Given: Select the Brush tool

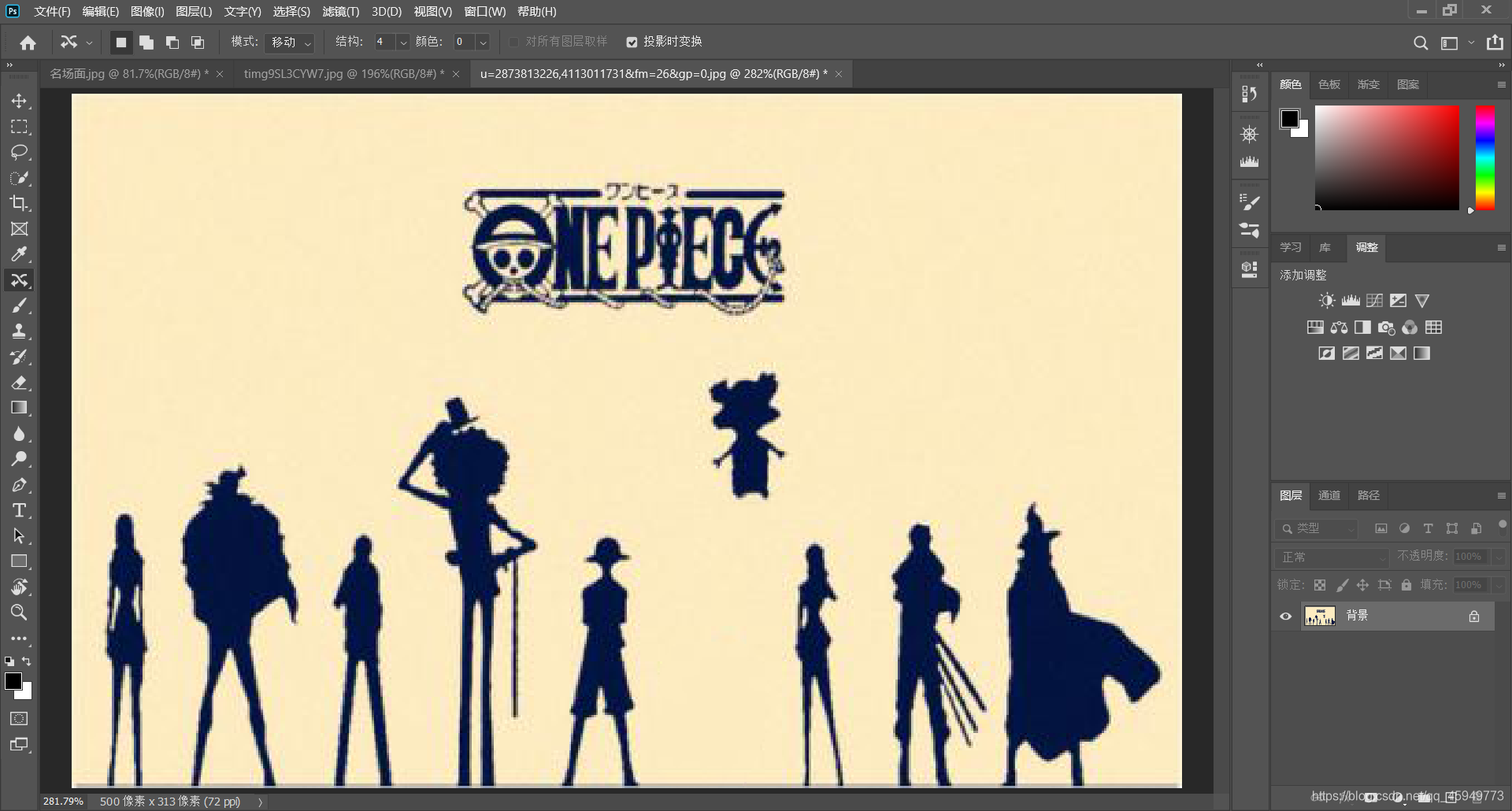Looking at the screenshot, I should tap(20, 306).
